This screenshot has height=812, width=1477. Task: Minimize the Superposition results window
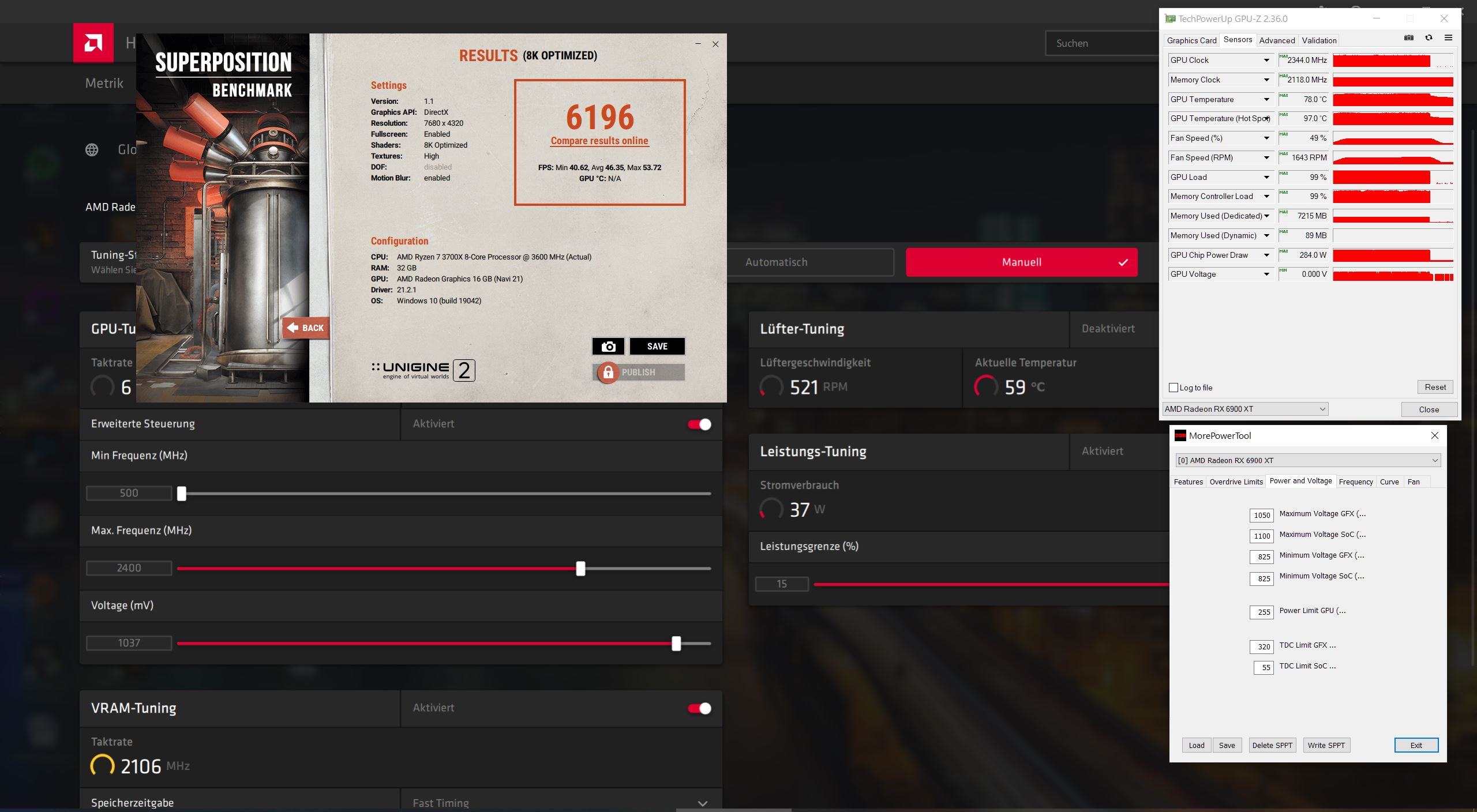coord(698,44)
